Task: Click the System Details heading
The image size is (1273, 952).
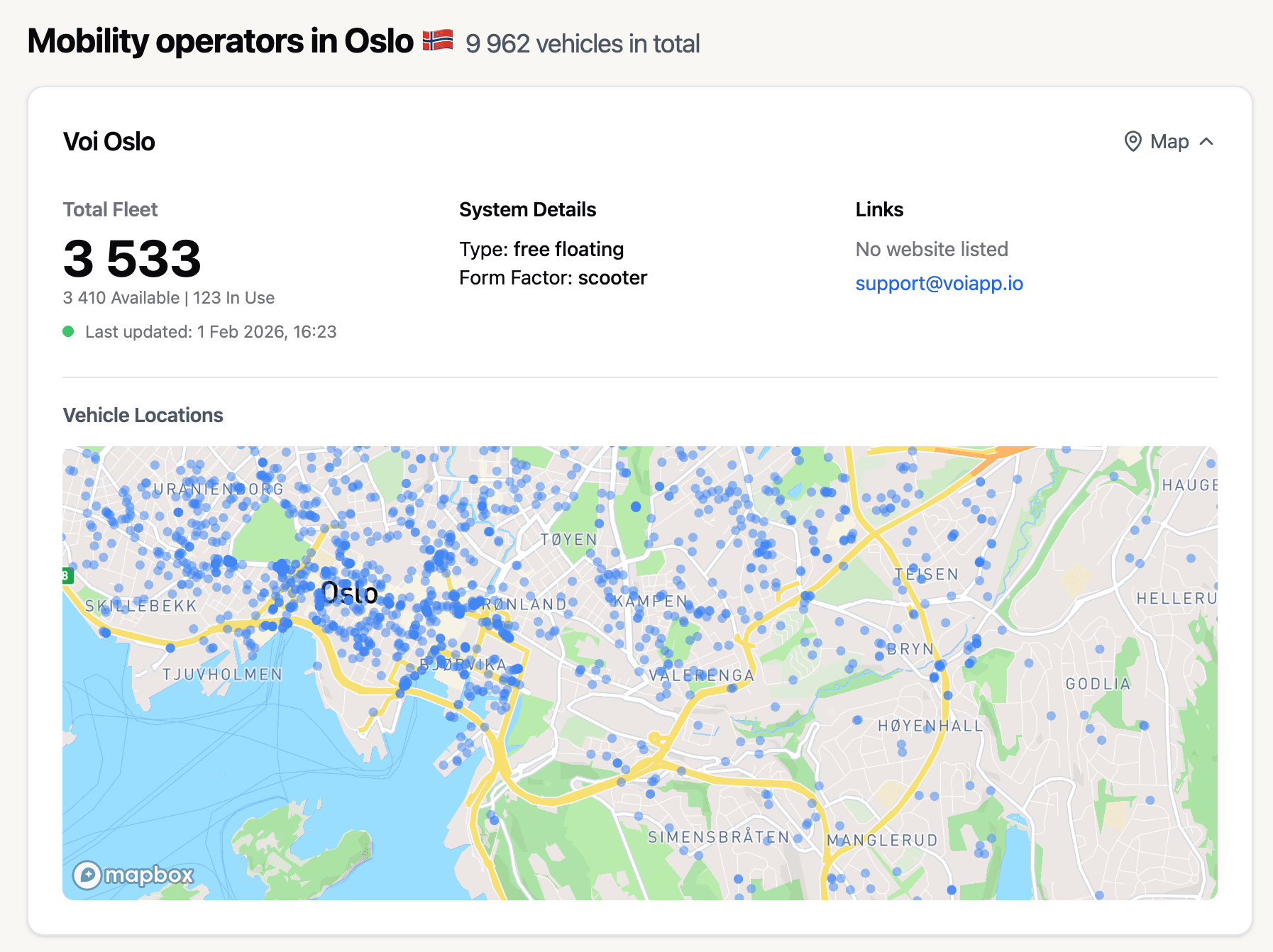Action: point(527,210)
